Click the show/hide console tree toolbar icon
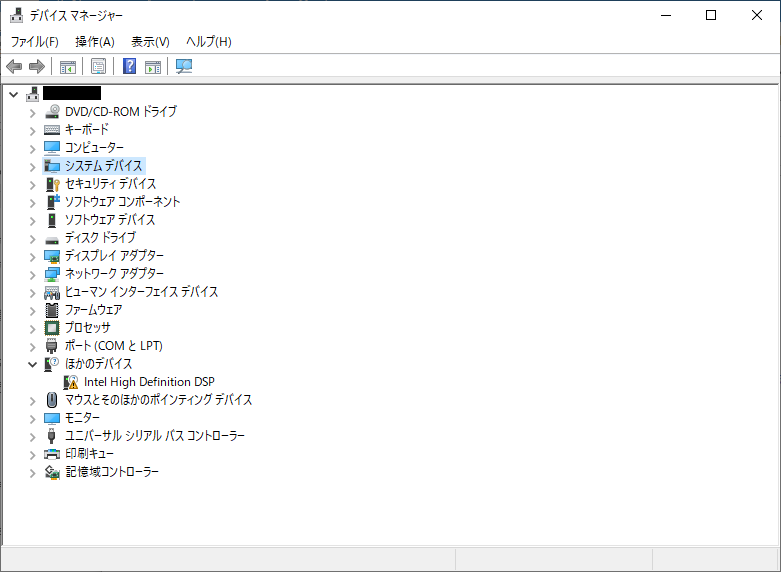Viewport: 781px width, 572px height. click(68, 66)
